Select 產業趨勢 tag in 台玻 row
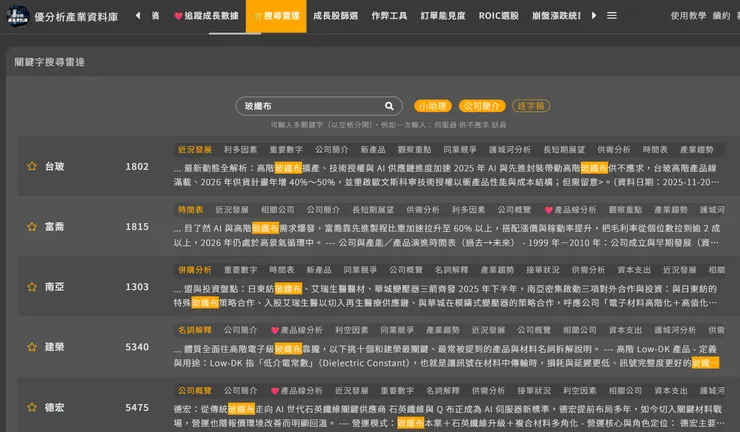Screen dimensions: 740x432 click(x=697, y=150)
